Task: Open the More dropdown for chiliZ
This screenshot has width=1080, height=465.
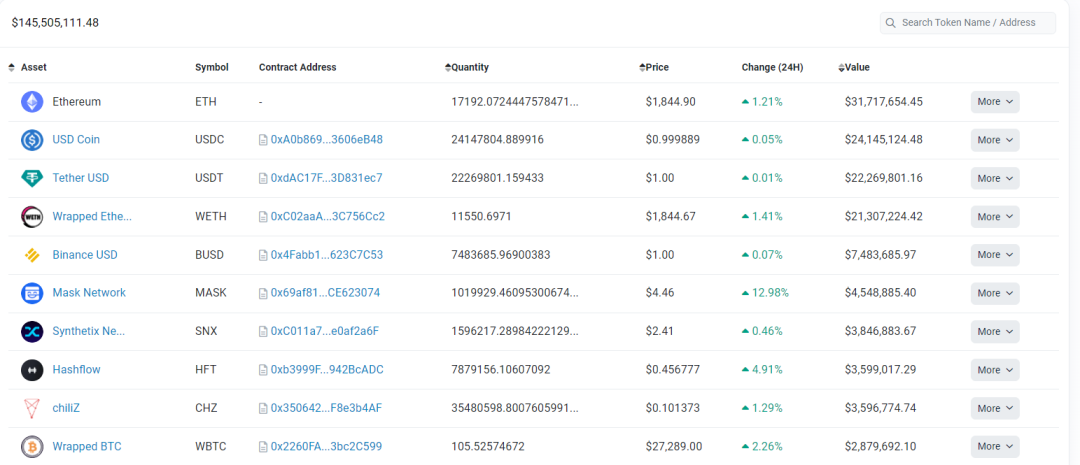Action: pyautogui.click(x=995, y=408)
